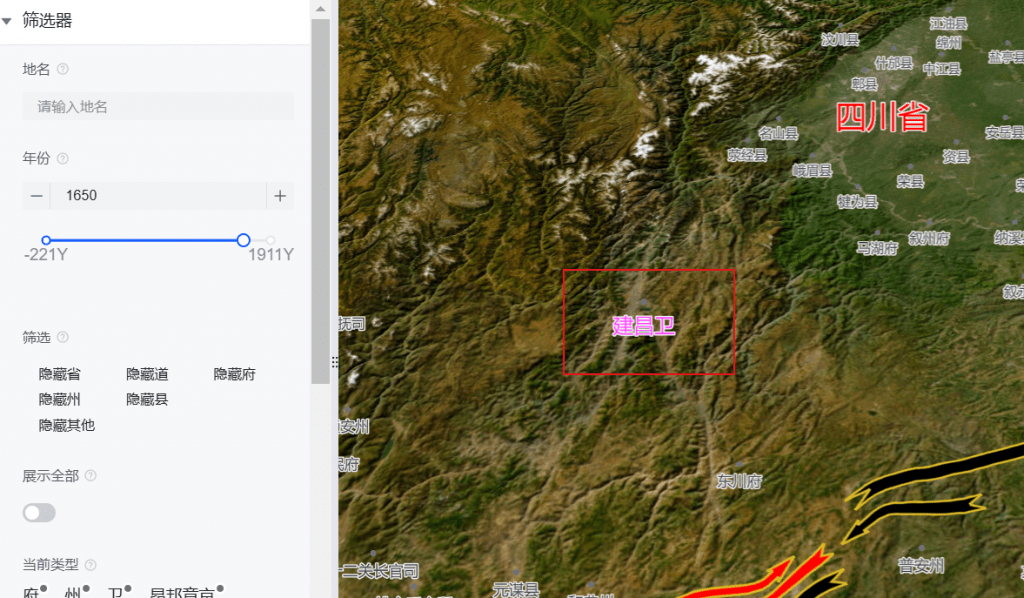The height and width of the screenshot is (598, 1024).
Task: Click the help icon beside 地名
Action: 63,69
